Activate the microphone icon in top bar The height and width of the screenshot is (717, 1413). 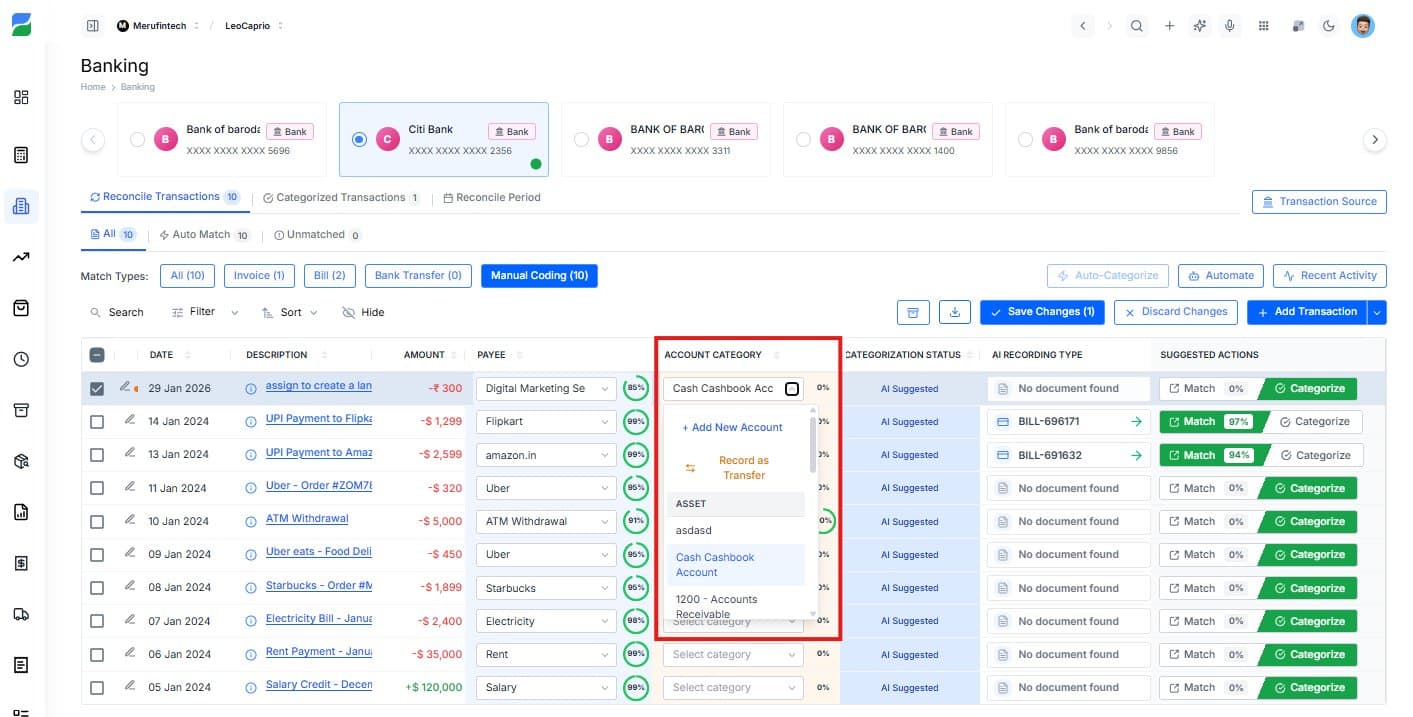tap(1230, 25)
